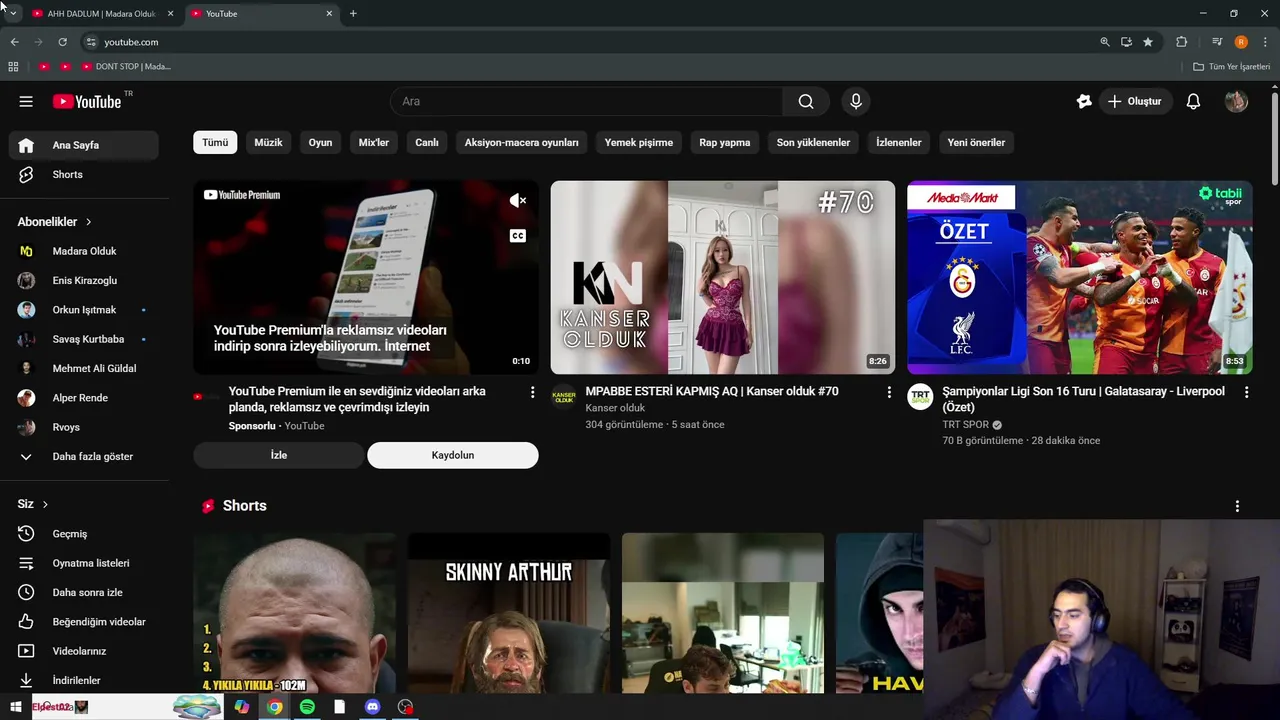Go to Ana Sayfa home
This screenshot has width=1280, height=720.
84,145
